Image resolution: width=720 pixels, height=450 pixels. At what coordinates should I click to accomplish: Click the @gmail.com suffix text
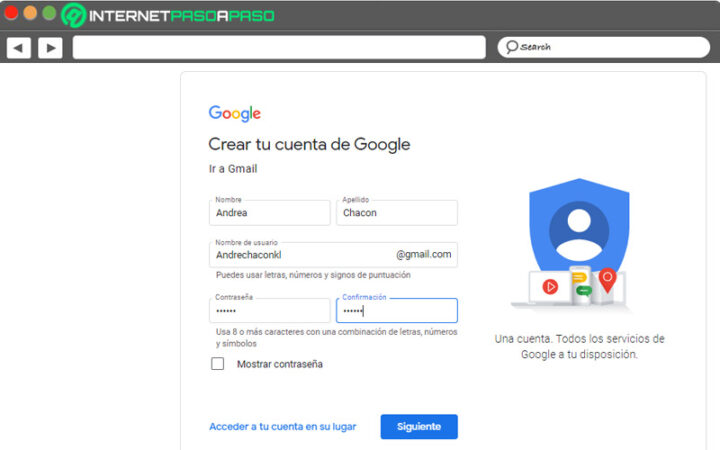click(x=423, y=254)
